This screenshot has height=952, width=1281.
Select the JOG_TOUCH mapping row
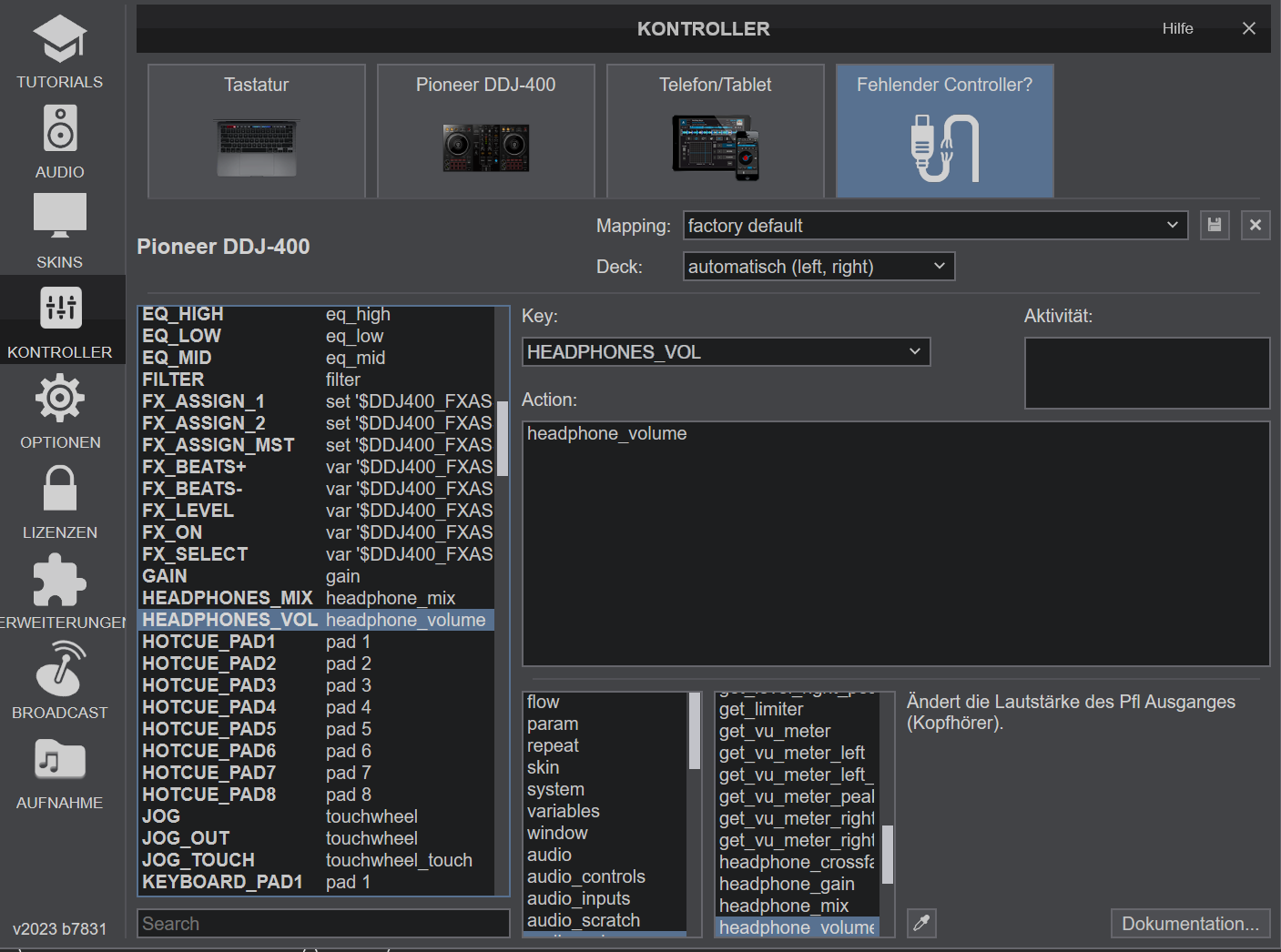click(x=317, y=860)
